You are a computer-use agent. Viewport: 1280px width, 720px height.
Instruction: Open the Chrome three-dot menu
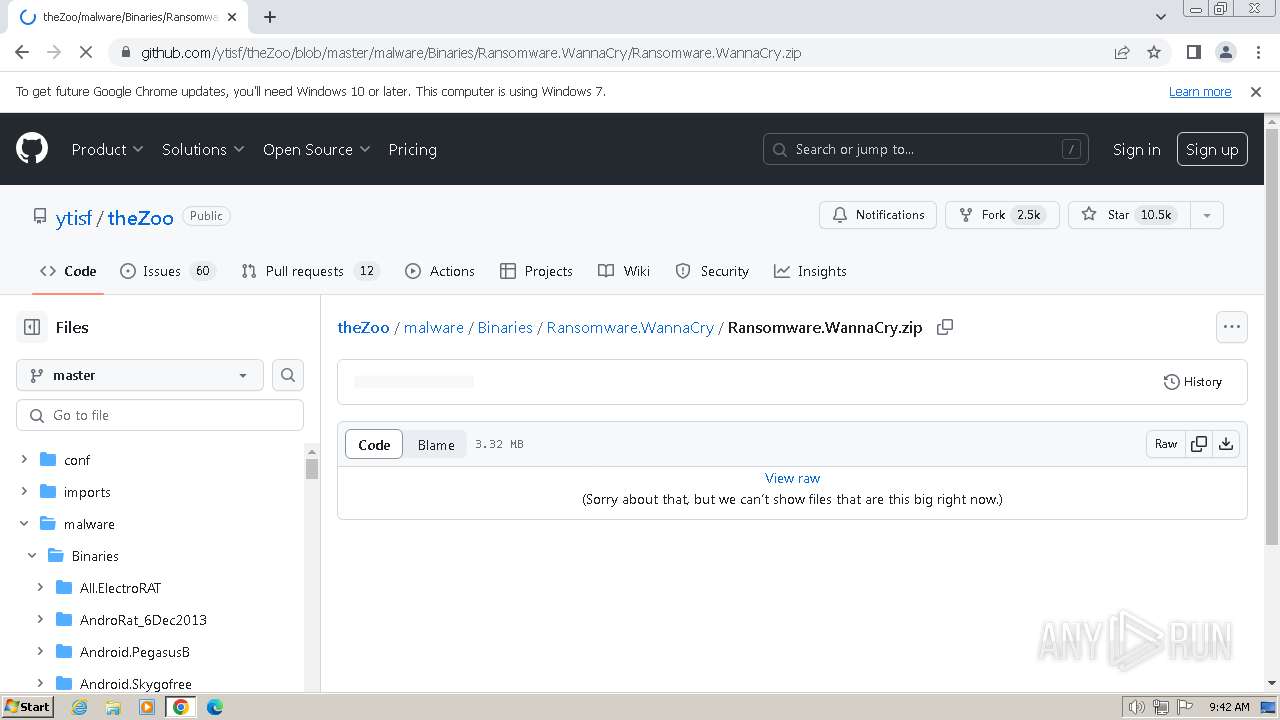tap(1256, 52)
